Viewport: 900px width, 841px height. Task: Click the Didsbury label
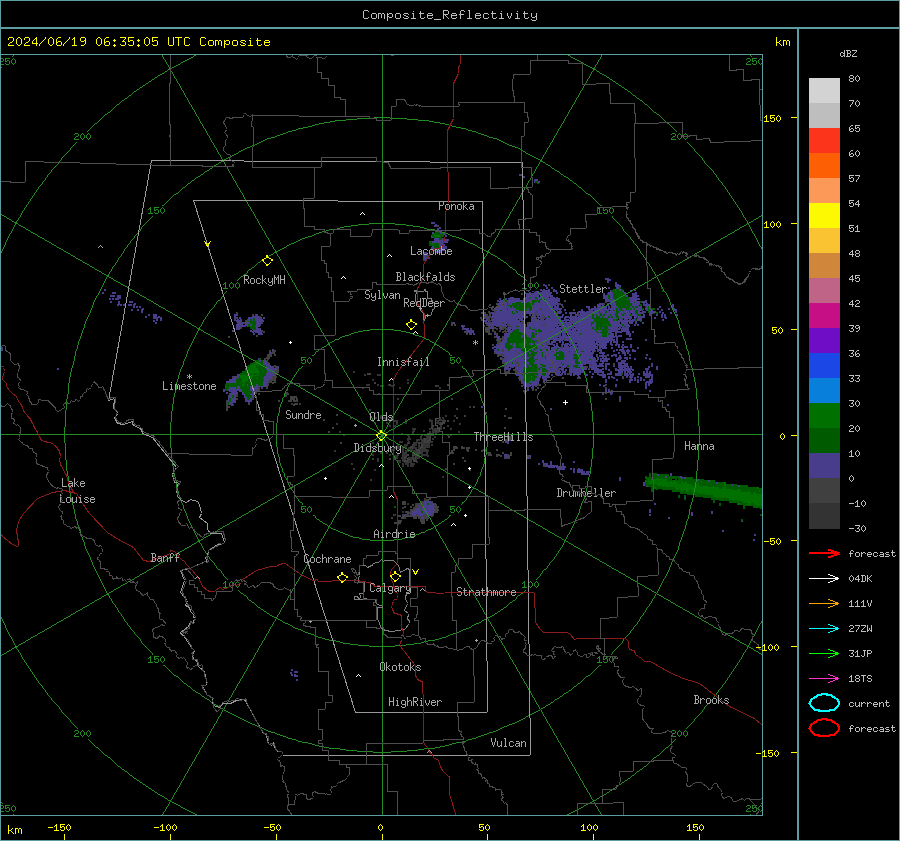click(x=377, y=448)
